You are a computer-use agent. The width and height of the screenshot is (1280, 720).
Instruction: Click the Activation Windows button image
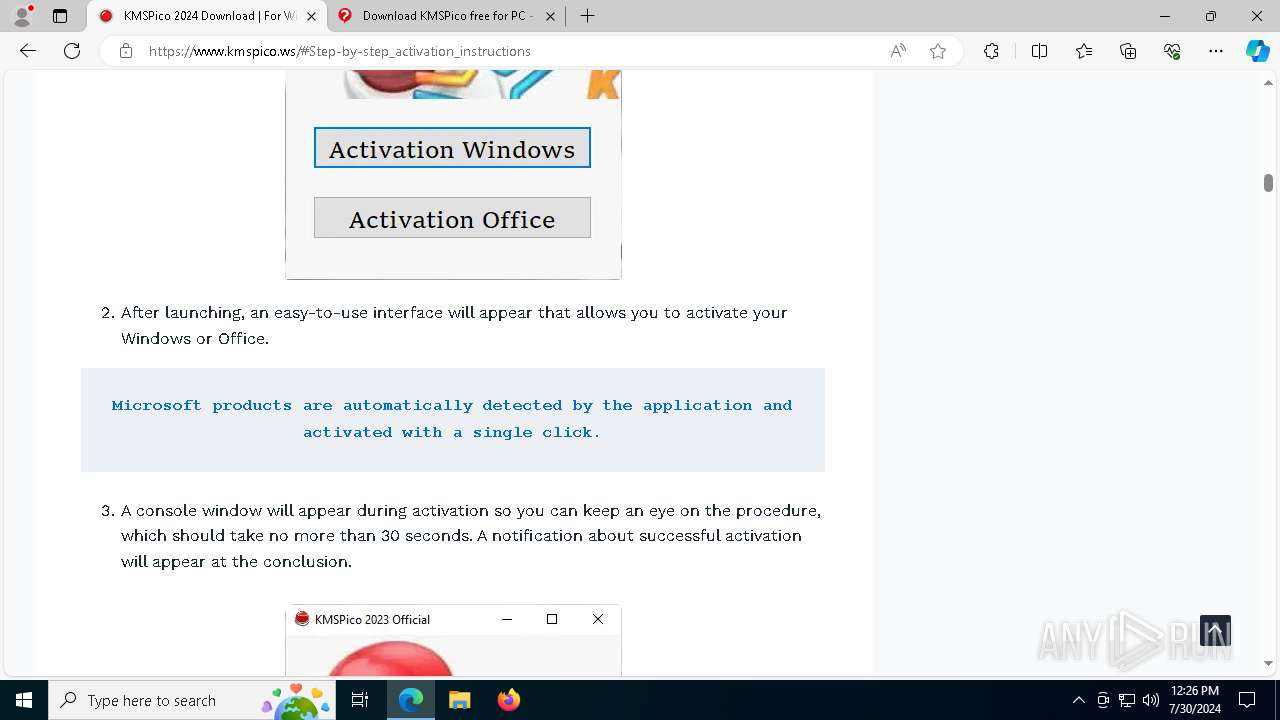click(x=452, y=148)
